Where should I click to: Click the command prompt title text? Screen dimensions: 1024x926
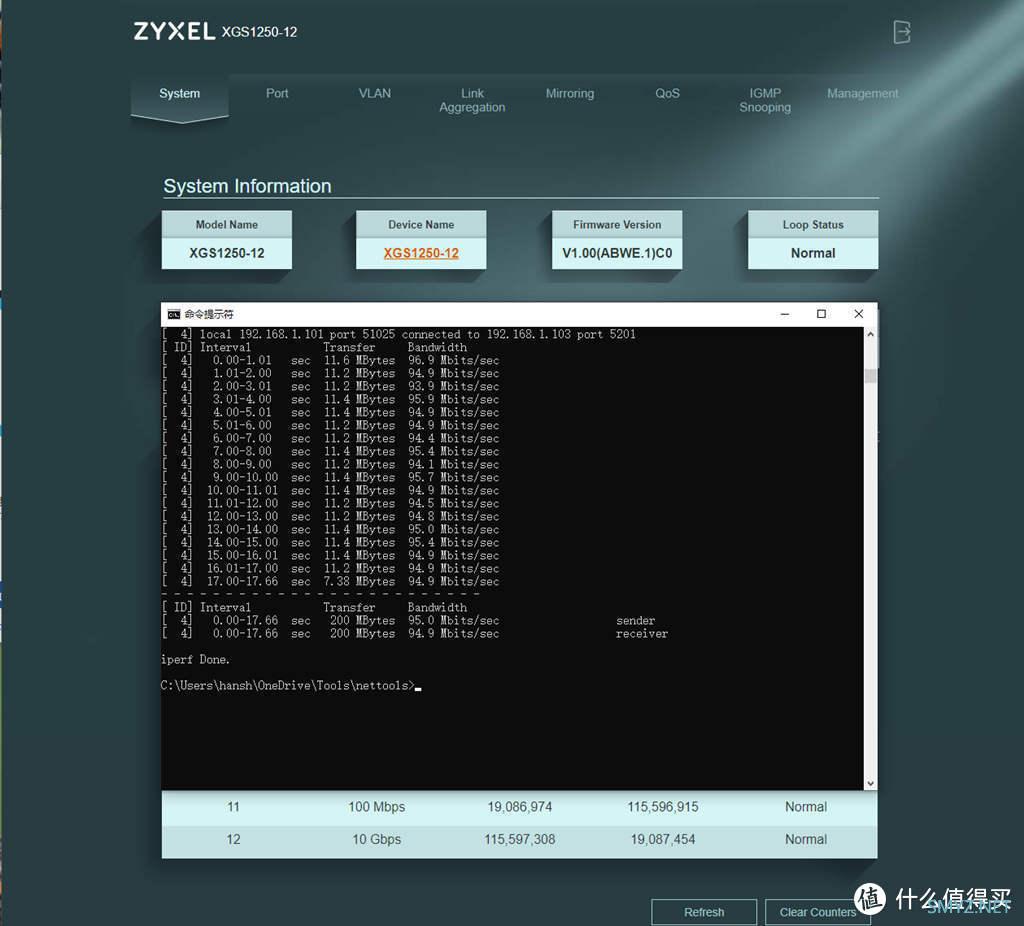pos(209,314)
